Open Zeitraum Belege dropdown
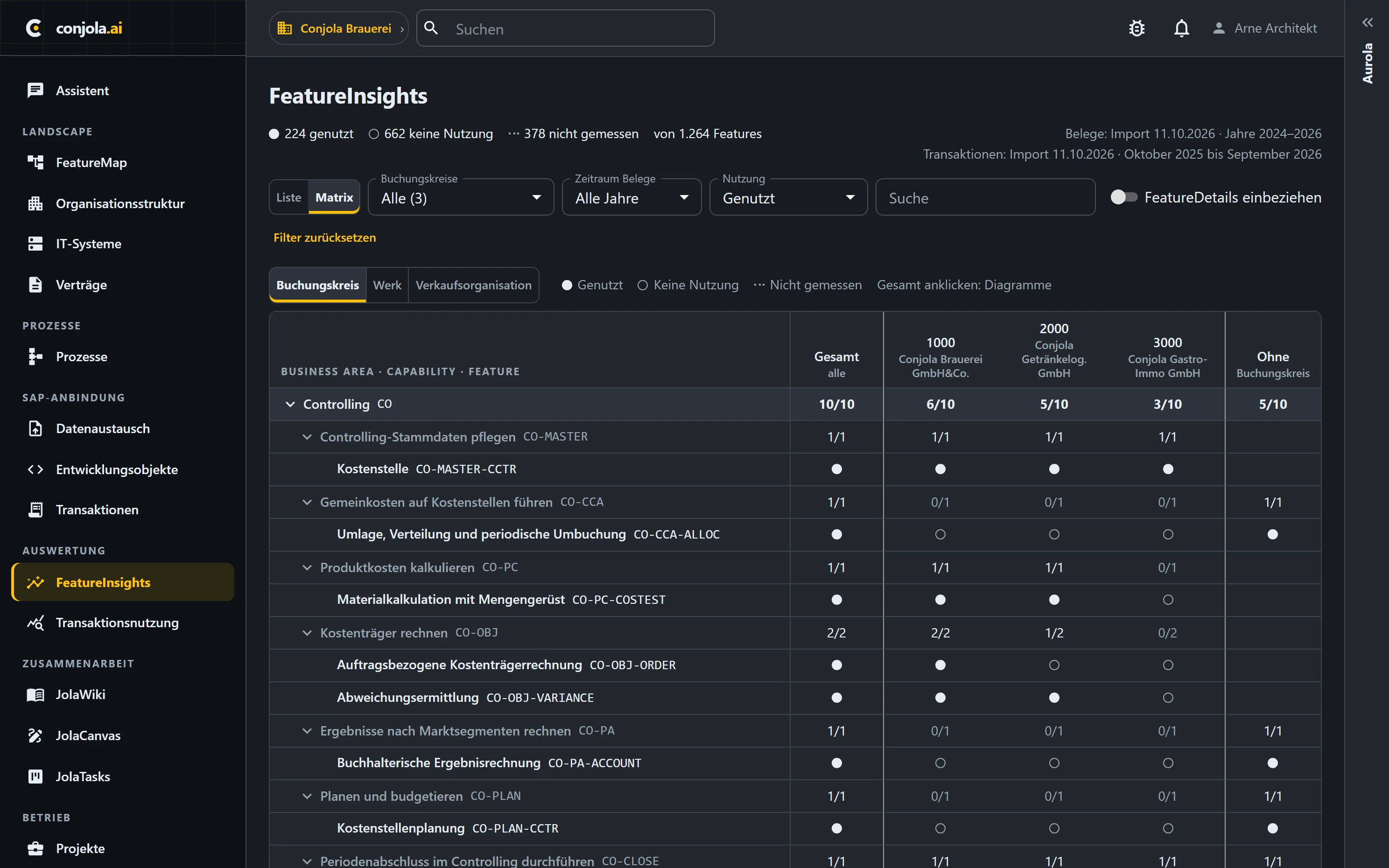 point(631,197)
